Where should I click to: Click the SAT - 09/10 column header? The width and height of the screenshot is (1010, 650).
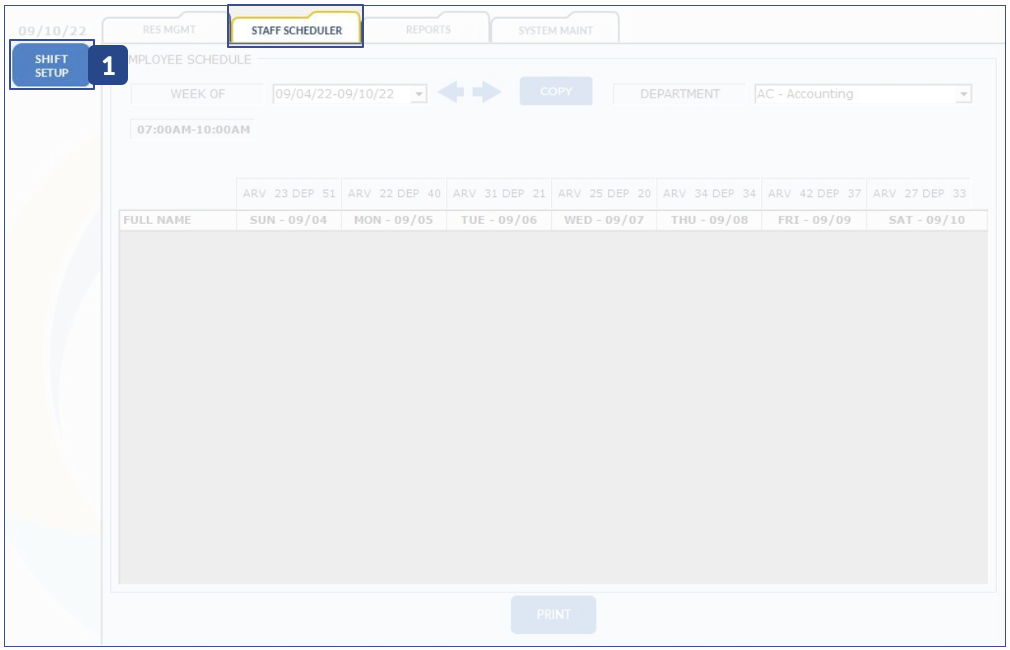click(x=926, y=220)
